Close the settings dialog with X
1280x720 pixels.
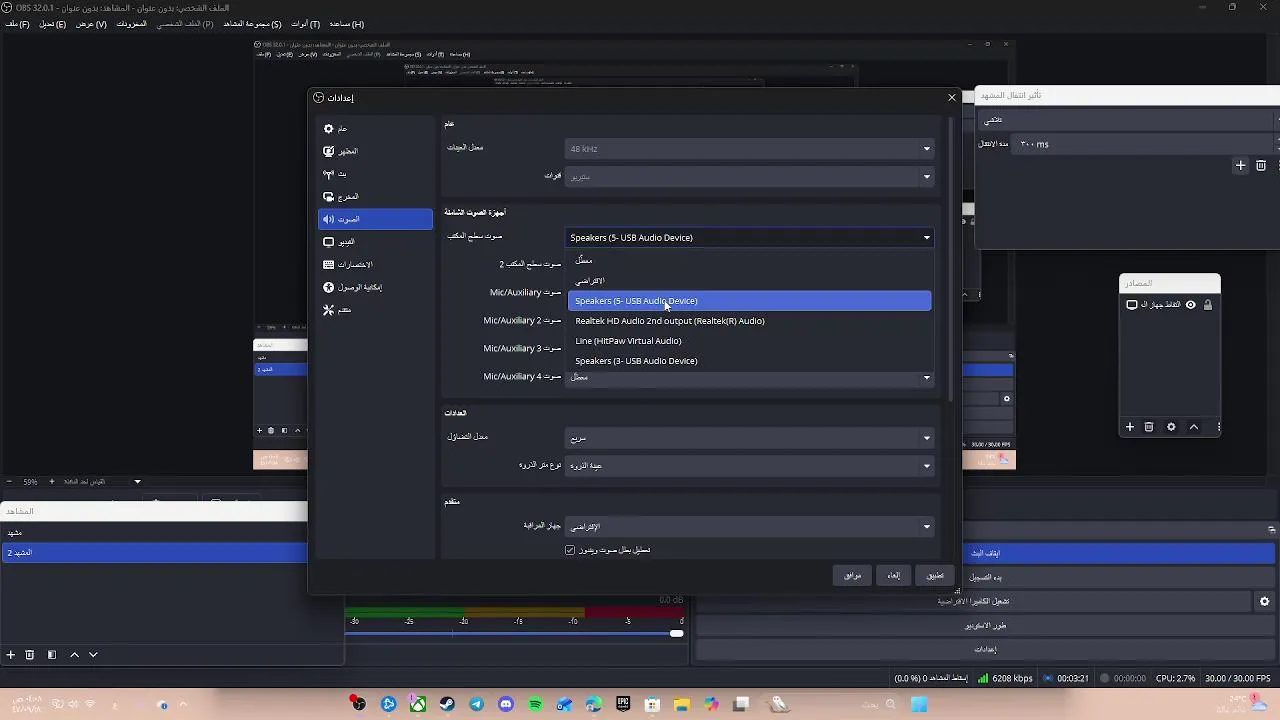point(951,97)
